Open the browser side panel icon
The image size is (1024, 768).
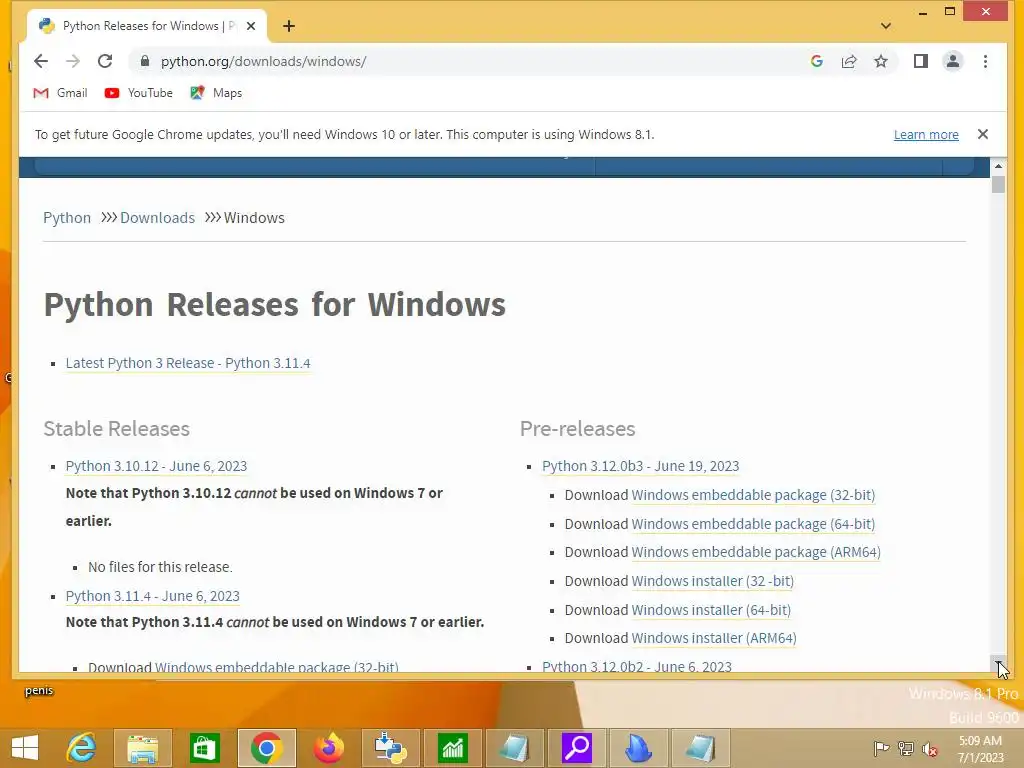(x=921, y=61)
